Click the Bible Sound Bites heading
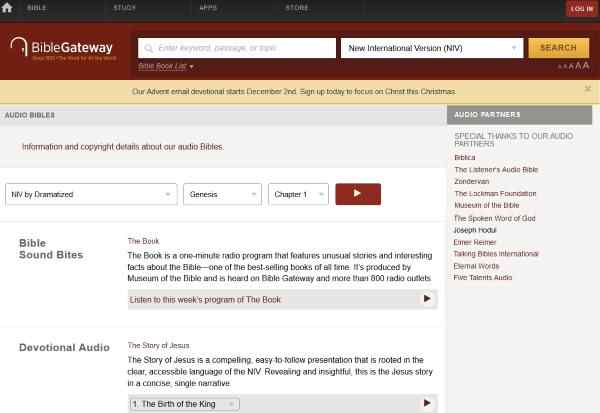Viewport: 600px width, 413px height. point(51,249)
